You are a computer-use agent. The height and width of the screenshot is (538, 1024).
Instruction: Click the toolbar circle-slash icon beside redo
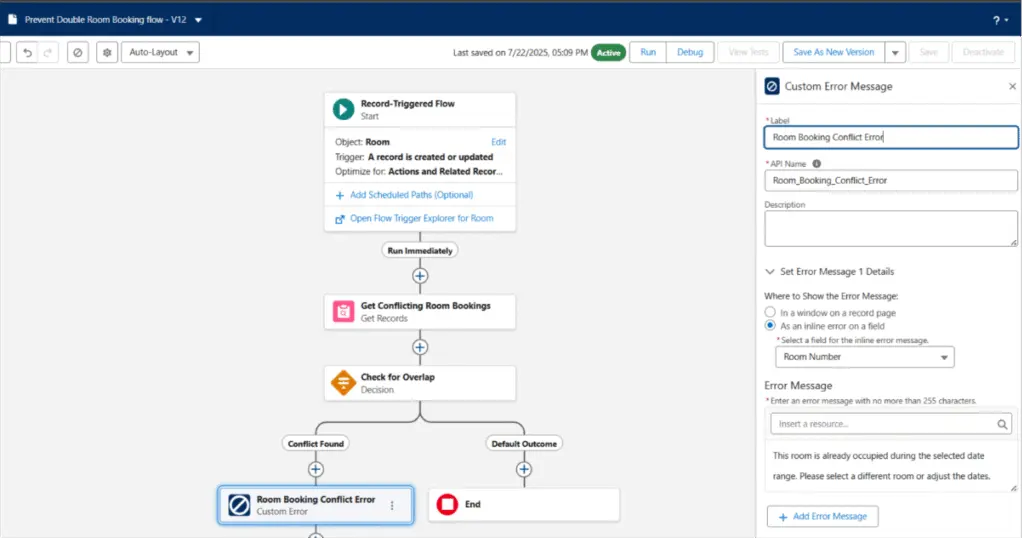[78, 52]
